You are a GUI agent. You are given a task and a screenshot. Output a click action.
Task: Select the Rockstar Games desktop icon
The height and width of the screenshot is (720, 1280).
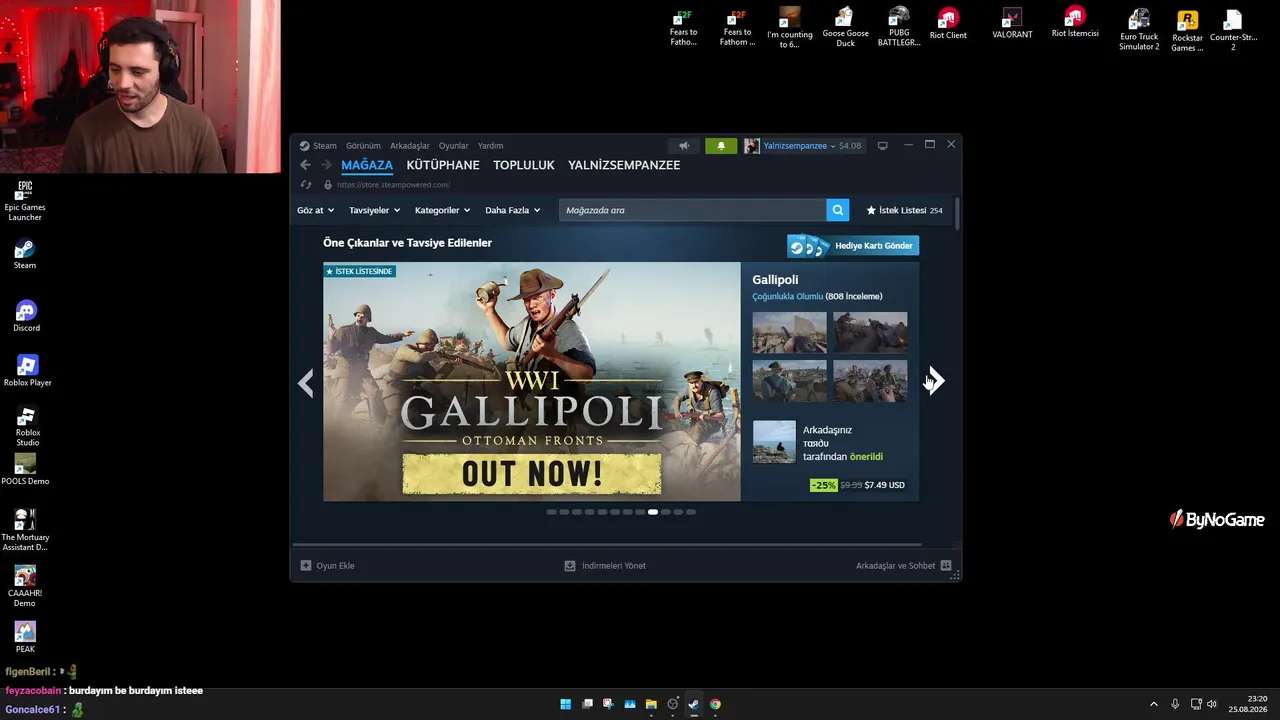coord(1187,31)
